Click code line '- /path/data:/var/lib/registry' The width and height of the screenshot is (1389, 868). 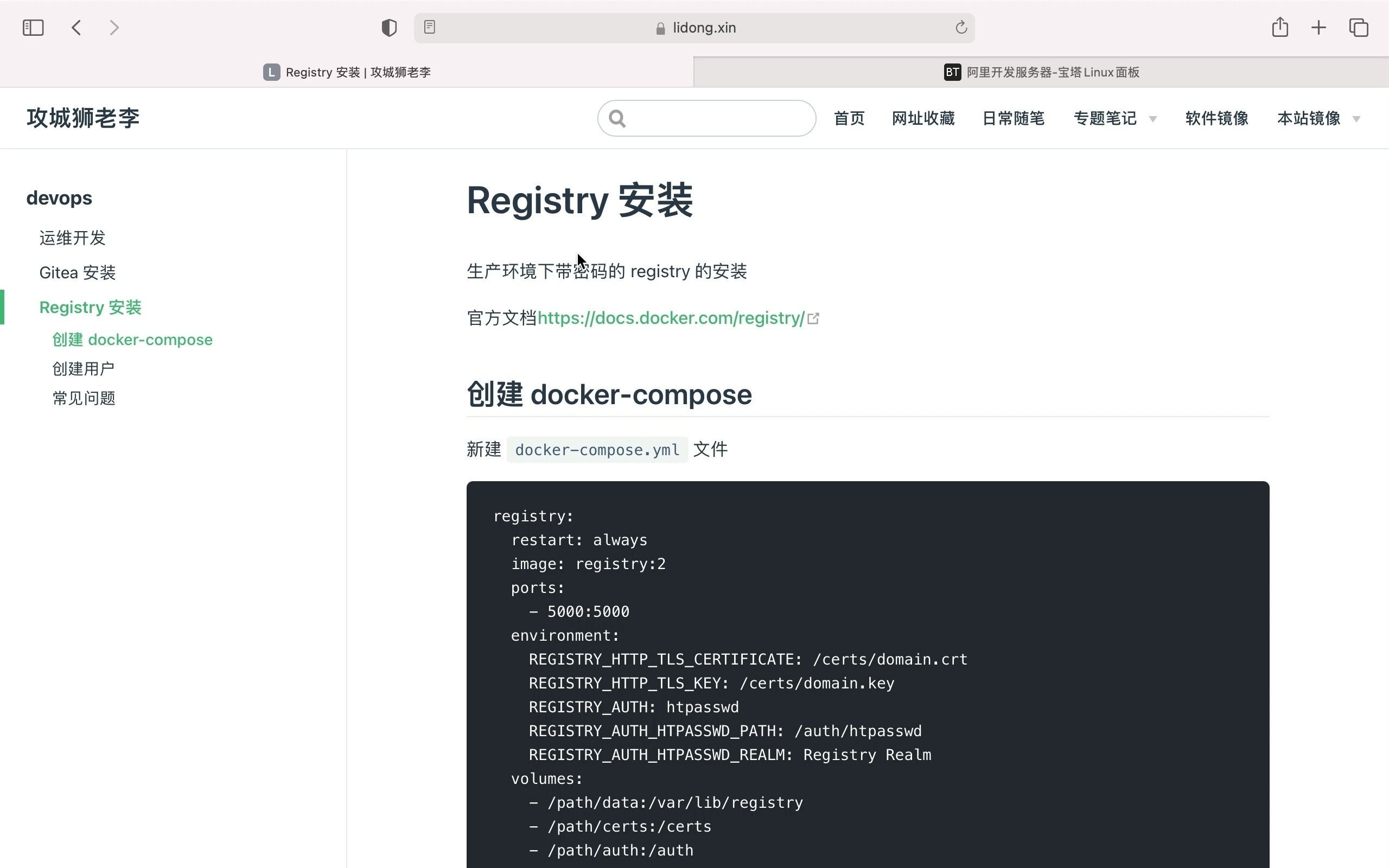point(666,802)
